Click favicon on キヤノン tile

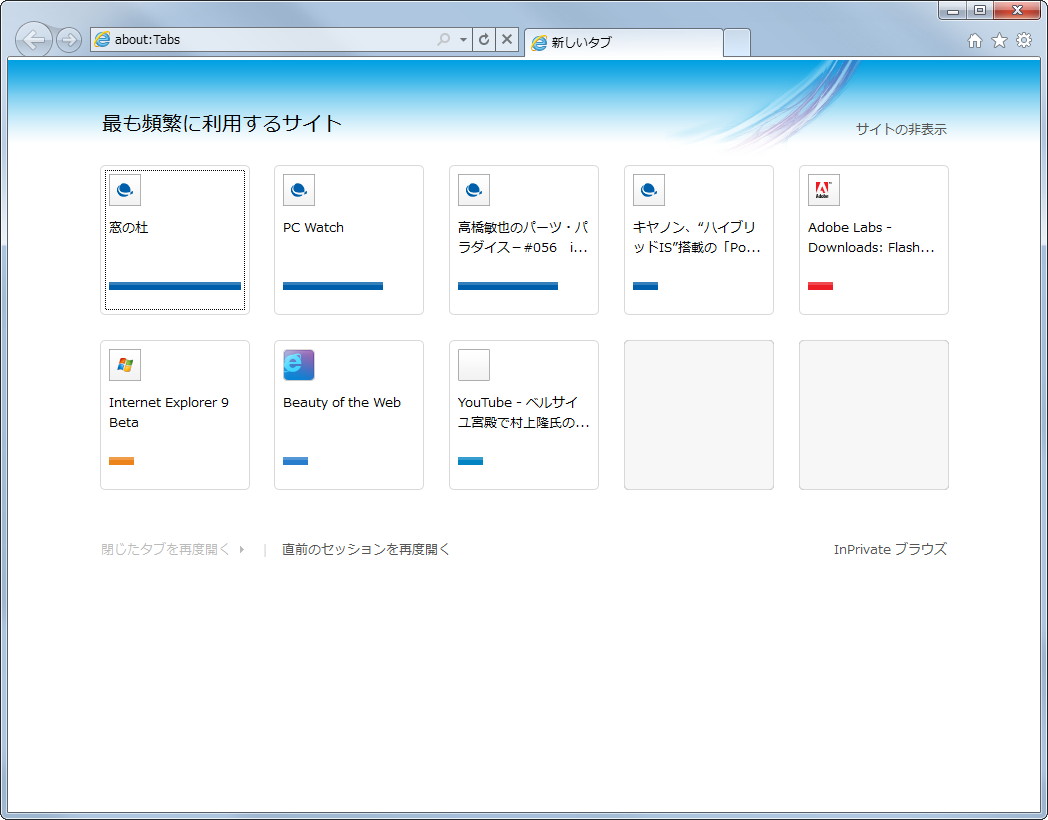click(x=649, y=190)
